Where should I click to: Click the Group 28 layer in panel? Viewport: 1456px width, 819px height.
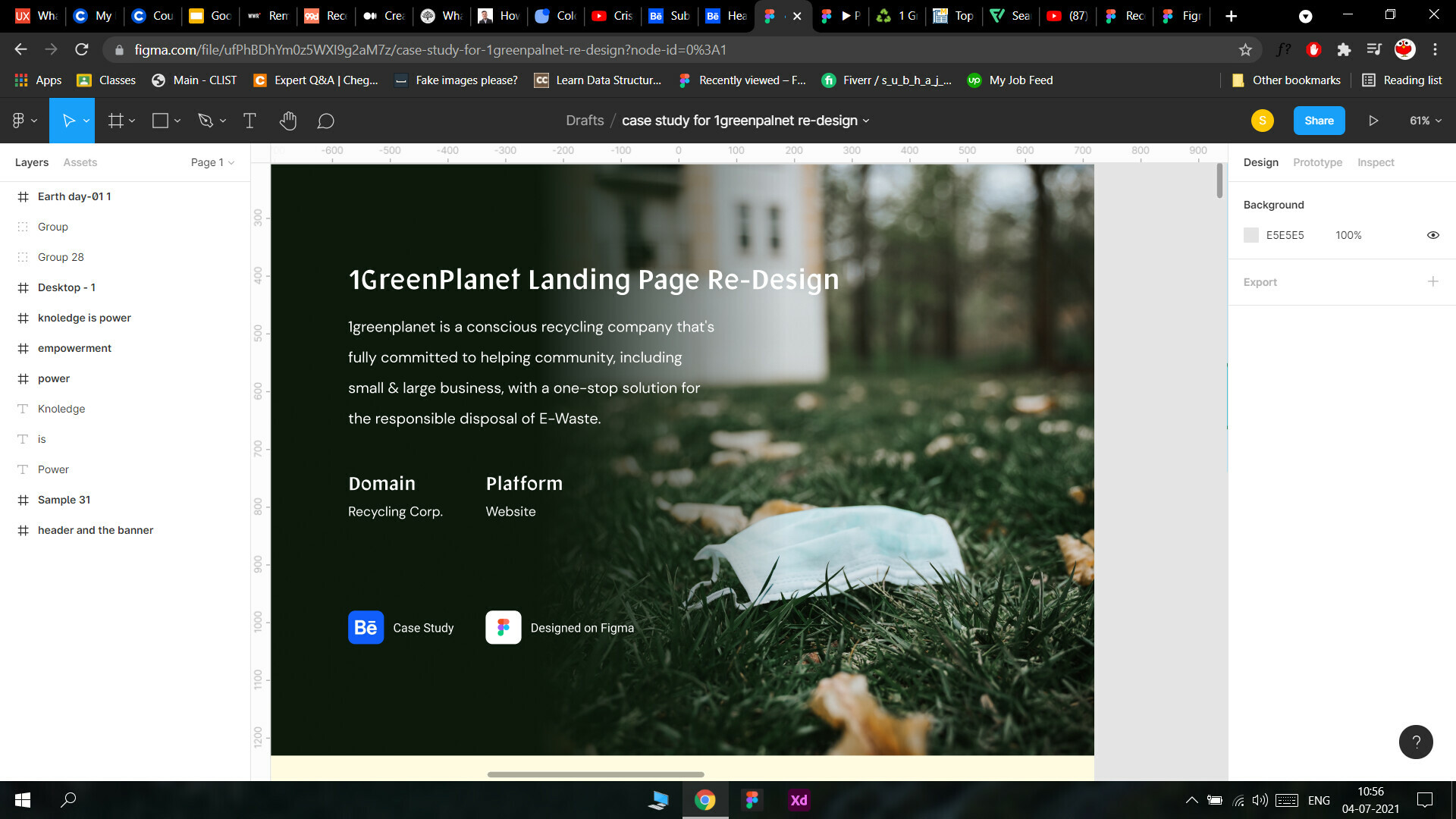[x=60, y=256]
